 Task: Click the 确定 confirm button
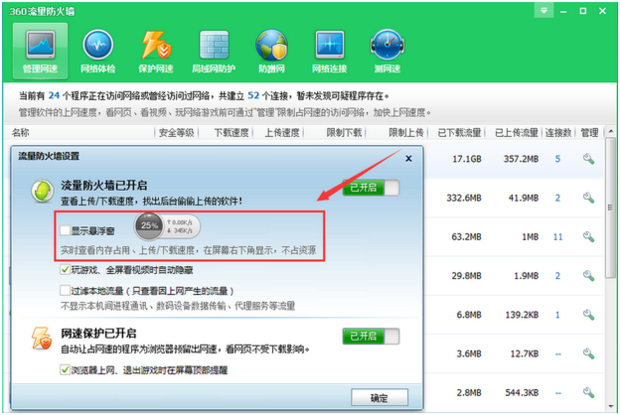[x=379, y=398]
